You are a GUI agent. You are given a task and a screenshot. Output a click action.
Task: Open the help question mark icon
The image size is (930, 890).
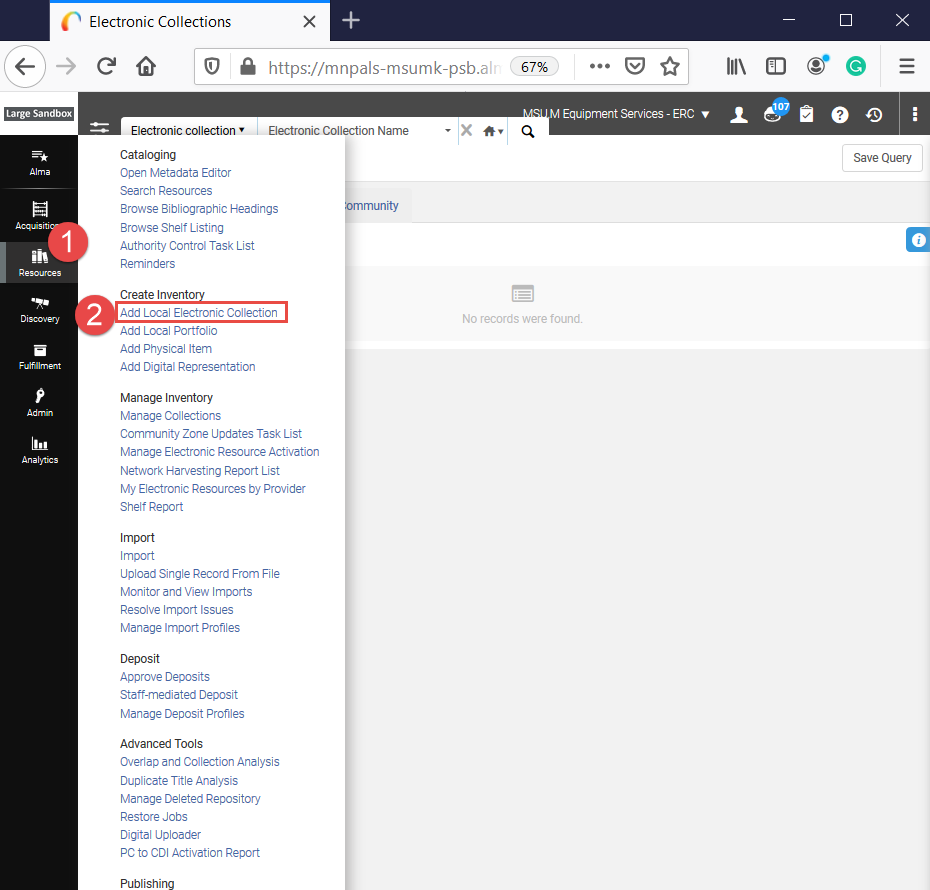[840, 114]
